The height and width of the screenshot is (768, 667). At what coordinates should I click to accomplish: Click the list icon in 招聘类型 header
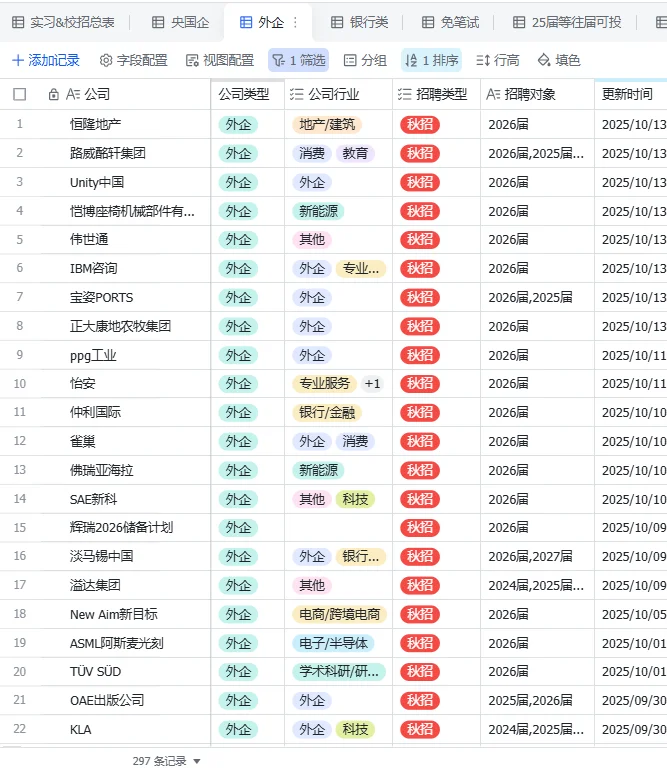click(x=404, y=94)
